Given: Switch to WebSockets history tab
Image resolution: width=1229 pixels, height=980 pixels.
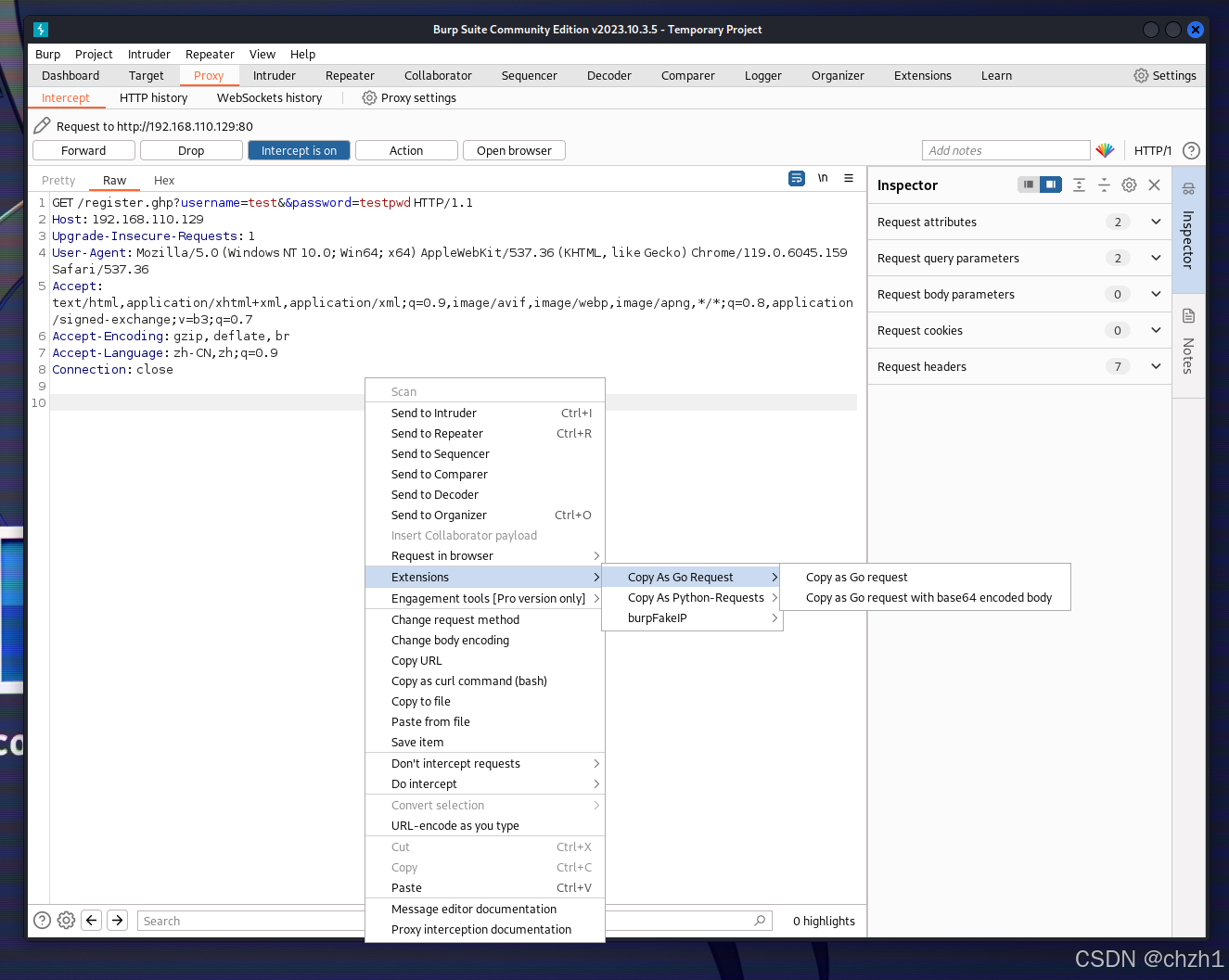Looking at the screenshot, I should click(x=270, y=98).
